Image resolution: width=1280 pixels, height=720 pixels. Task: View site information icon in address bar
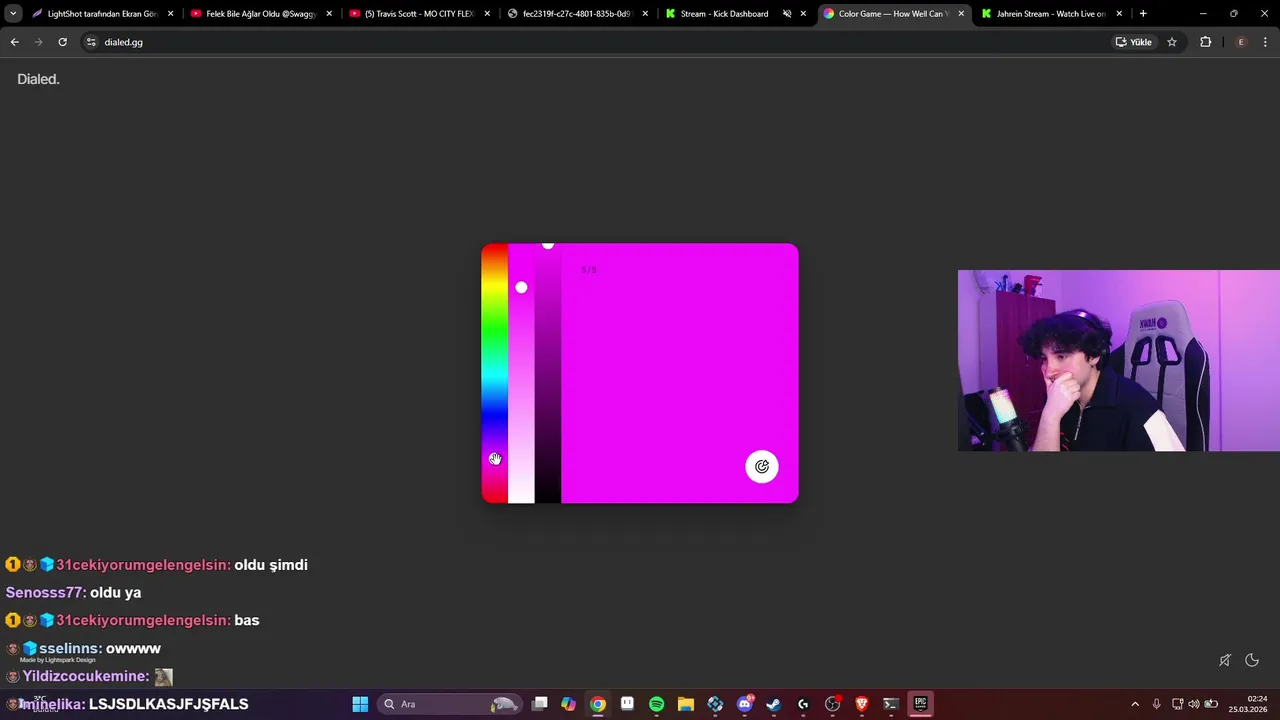point(91,42)
